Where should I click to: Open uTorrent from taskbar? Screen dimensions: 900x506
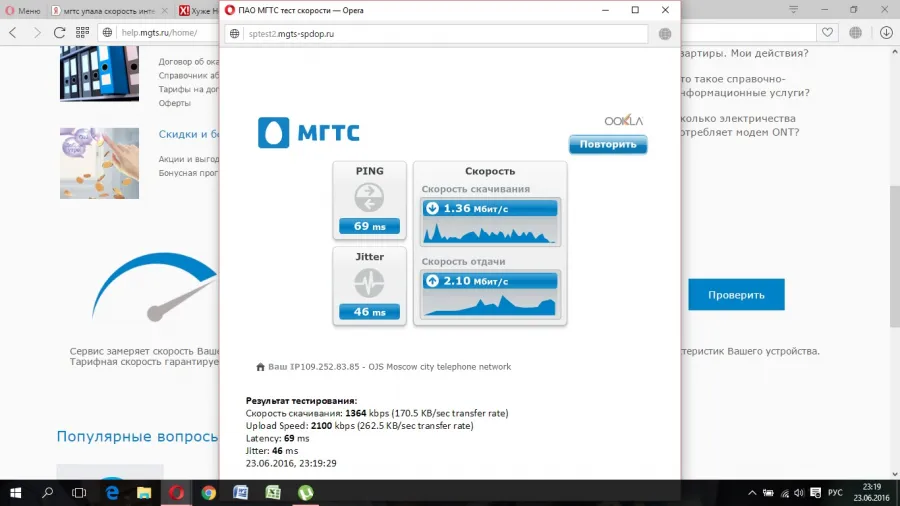click(305, 493)
